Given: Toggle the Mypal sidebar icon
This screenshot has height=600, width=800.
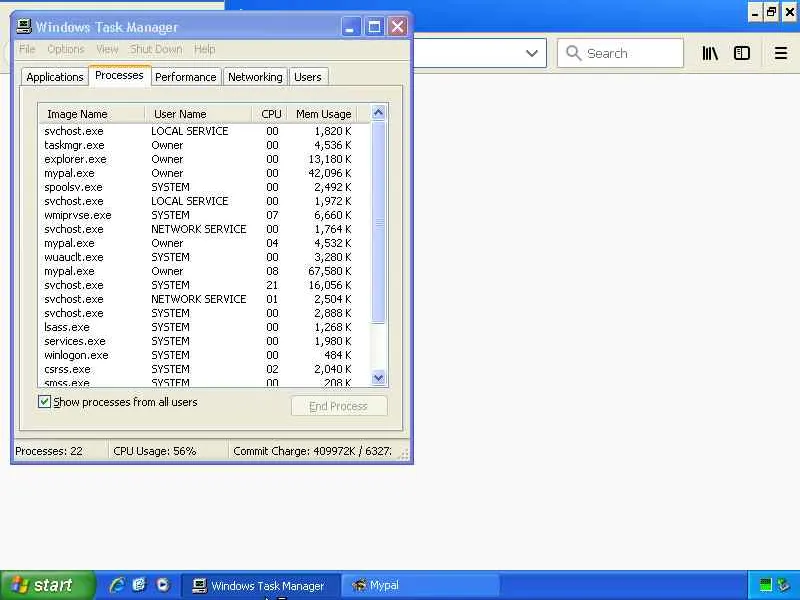Looking at the screenshot, I should click(x=741, y=53).
